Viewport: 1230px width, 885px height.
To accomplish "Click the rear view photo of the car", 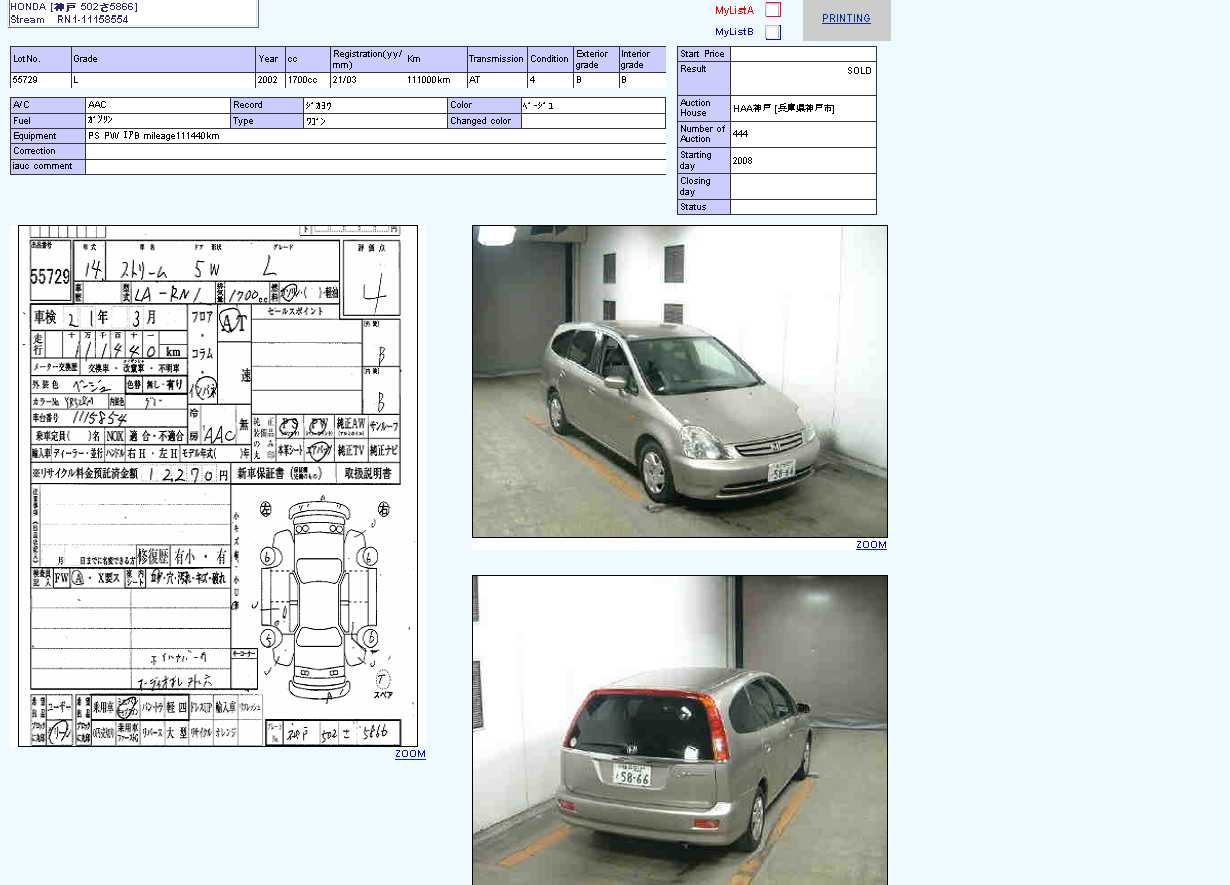I will (679, 729).
